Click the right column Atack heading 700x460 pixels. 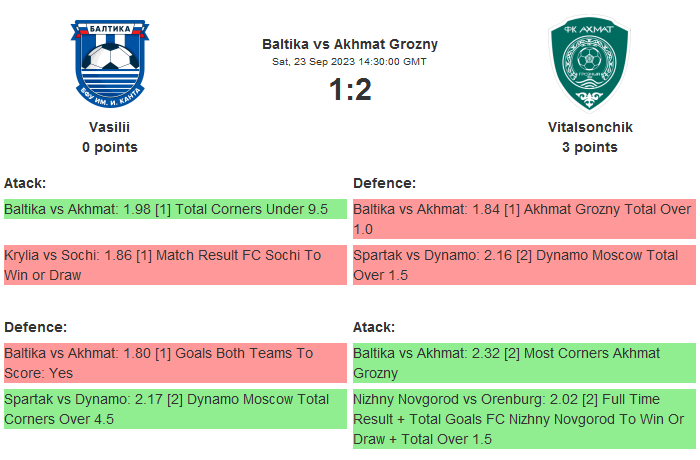(374, 327)
